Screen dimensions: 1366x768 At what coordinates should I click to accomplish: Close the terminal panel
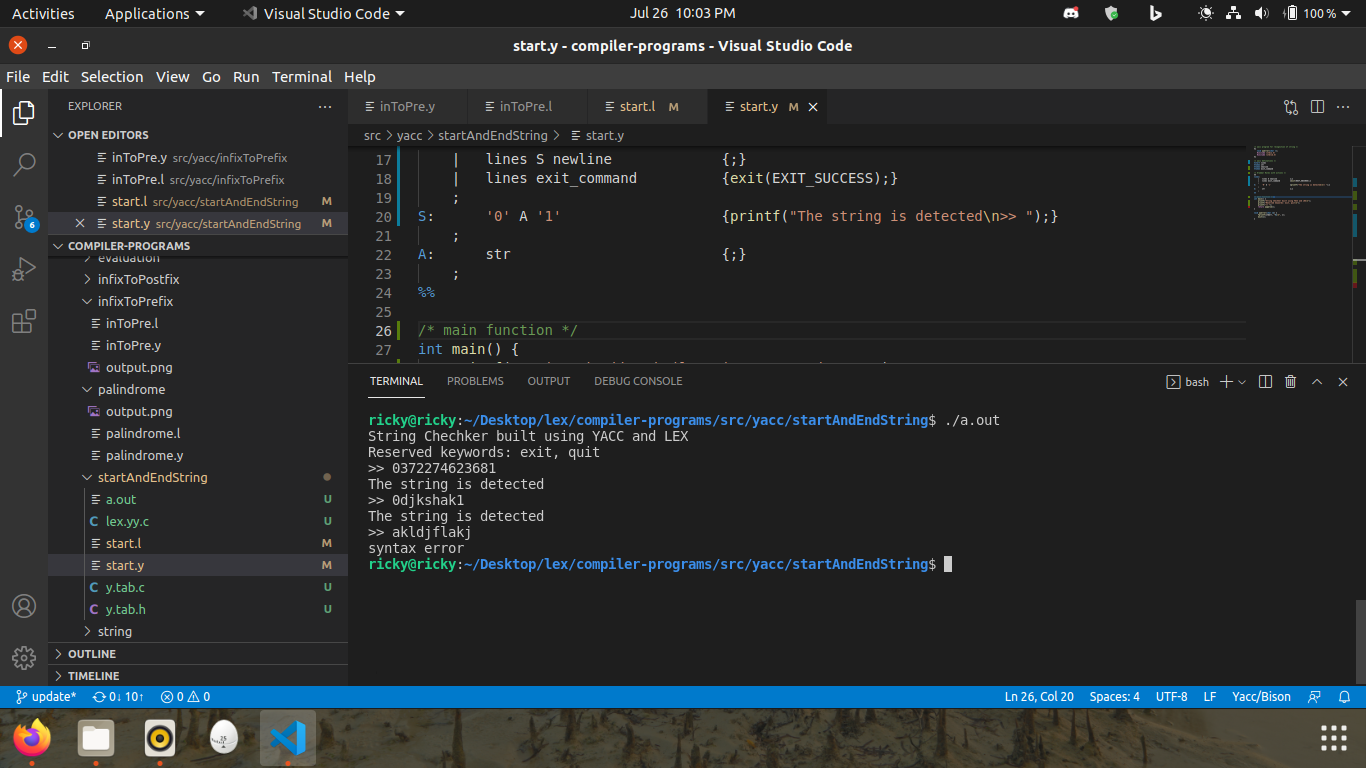1343,381
